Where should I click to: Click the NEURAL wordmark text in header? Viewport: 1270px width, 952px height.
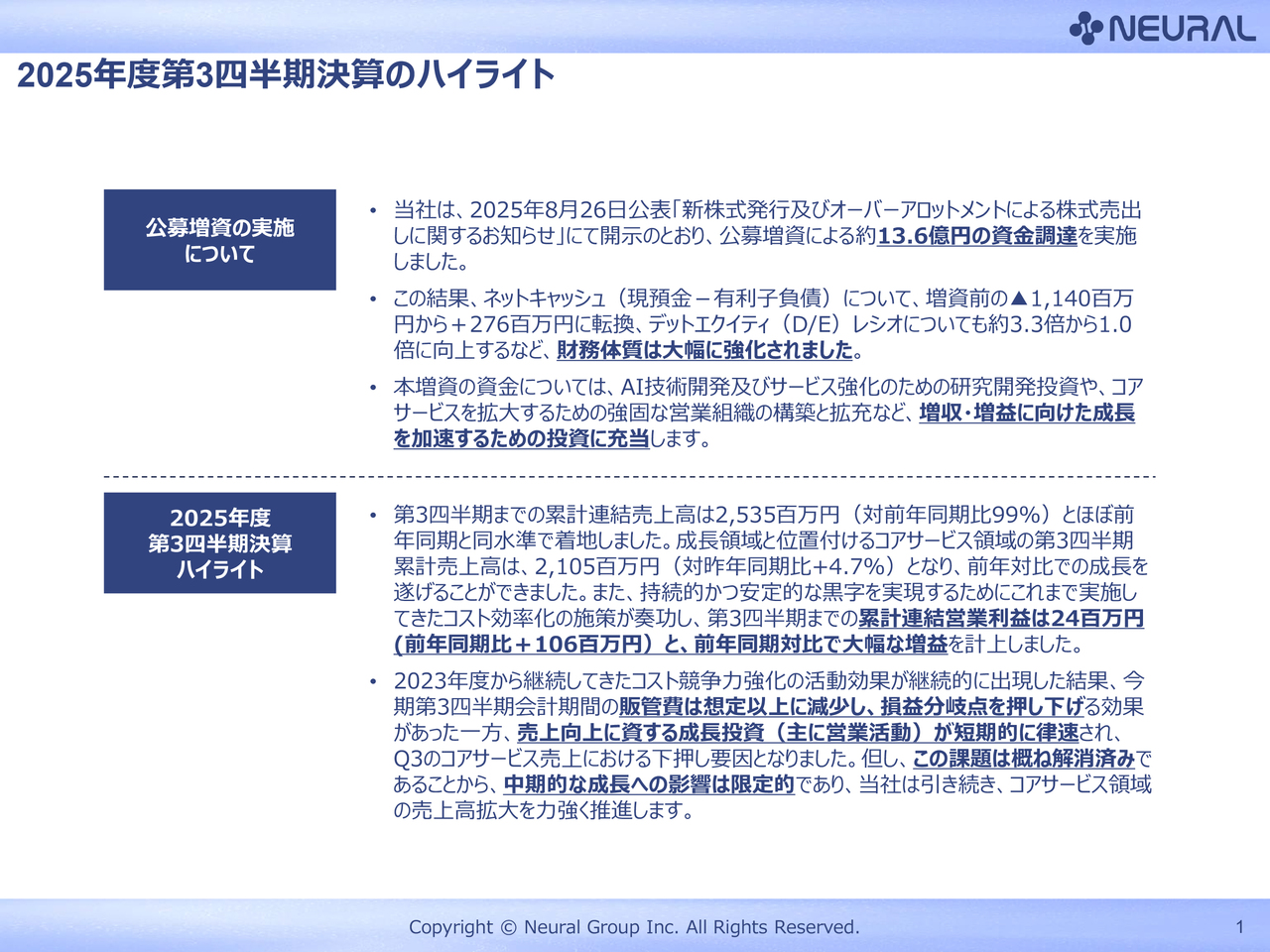click(1182, 29)
